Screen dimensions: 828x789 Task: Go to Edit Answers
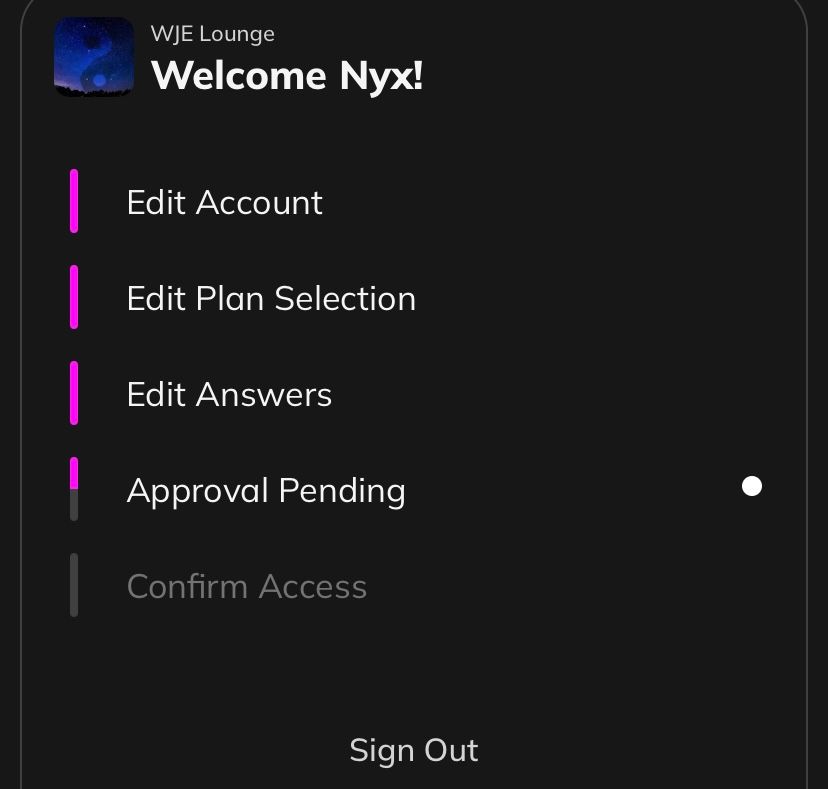click(x=229, y=394)
